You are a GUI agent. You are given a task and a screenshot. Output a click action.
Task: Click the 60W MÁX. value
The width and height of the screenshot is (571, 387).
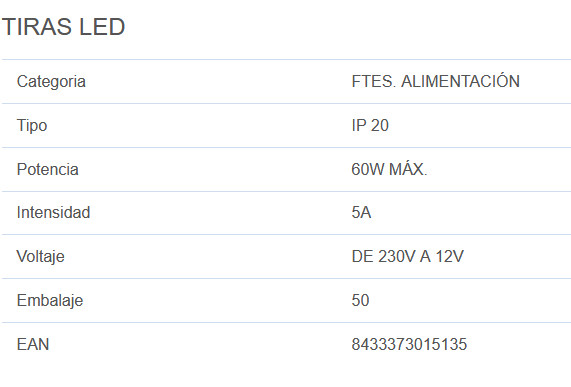click(x=389, y=169)
